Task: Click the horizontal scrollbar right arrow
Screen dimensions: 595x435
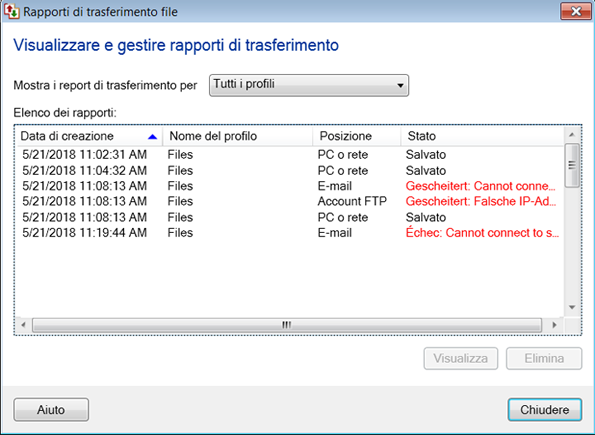Action: pos(554,325)
